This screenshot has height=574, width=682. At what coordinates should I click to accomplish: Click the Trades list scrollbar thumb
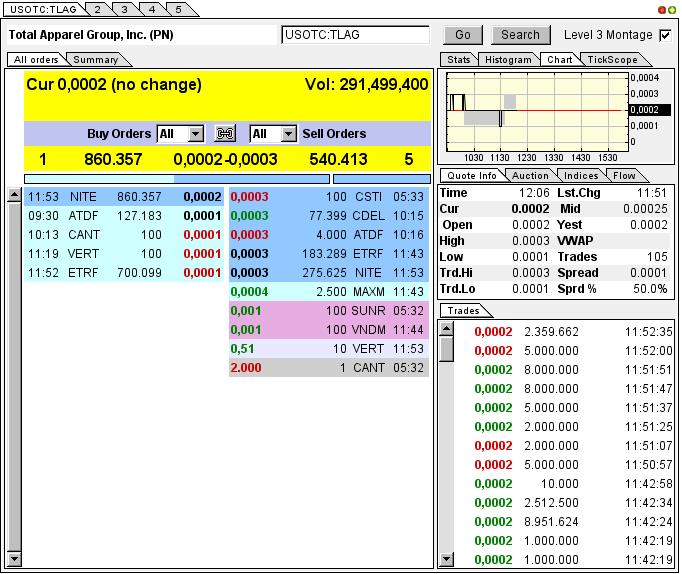[x=446, y=349]
